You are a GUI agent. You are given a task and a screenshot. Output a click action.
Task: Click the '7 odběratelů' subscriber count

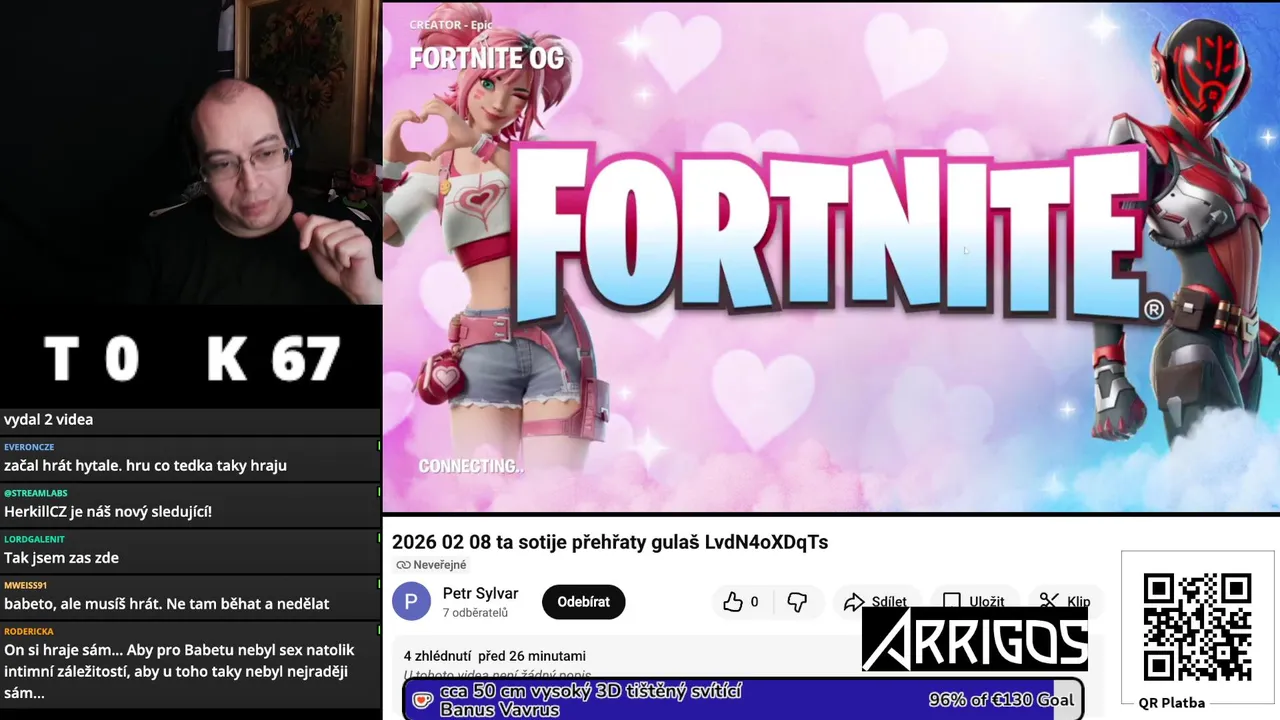(475, 613)
